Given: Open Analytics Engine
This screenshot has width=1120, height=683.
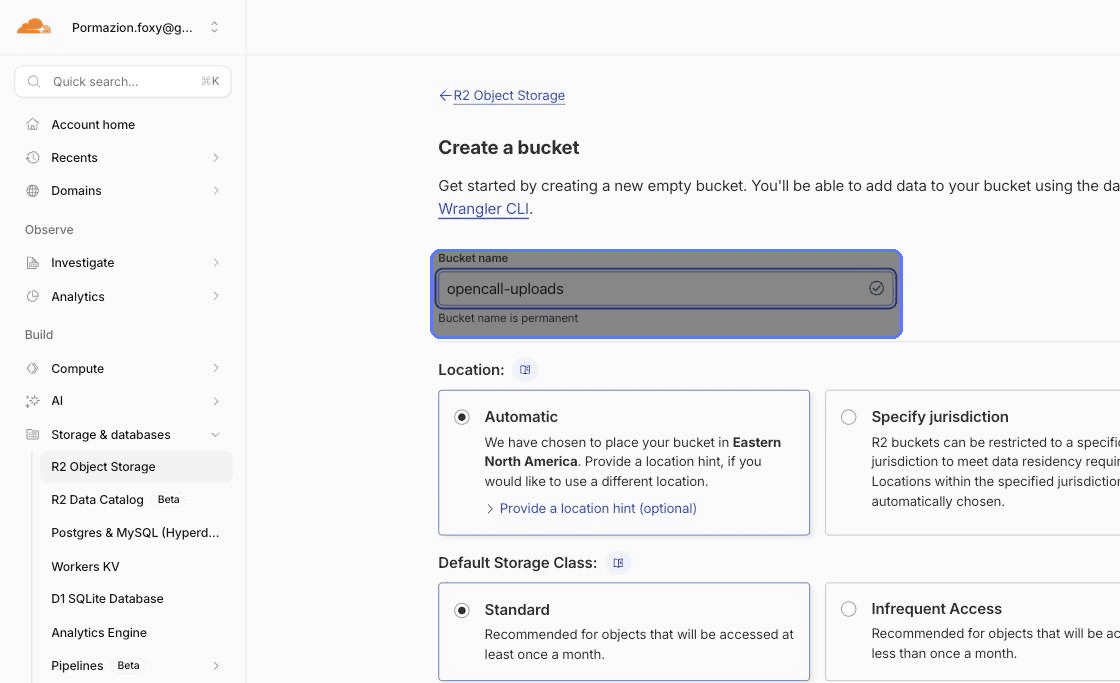Looking at the screenshot, I should coord(99,632).
